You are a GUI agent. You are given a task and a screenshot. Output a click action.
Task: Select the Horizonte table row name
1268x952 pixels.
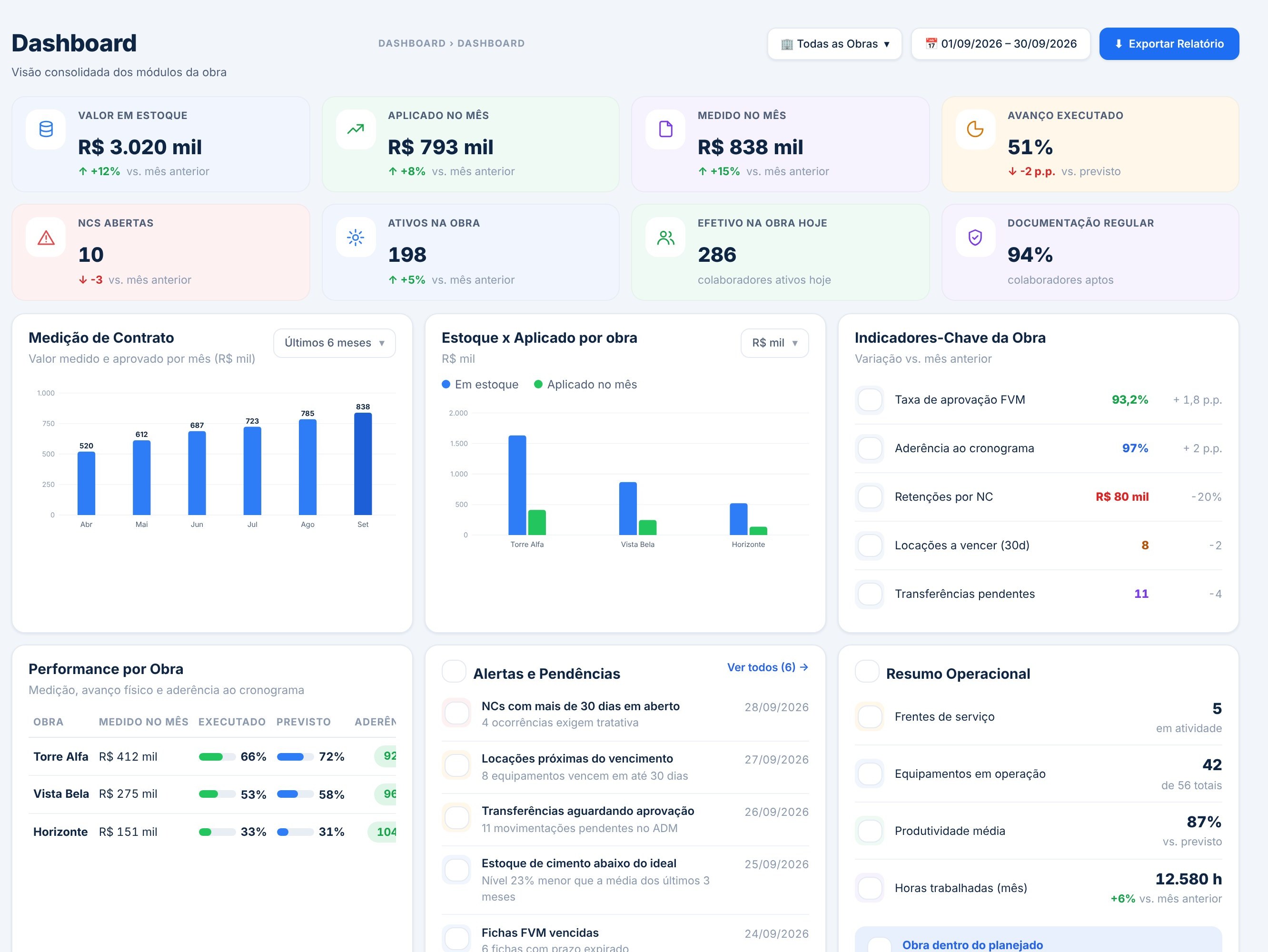[x=60, y=832]
